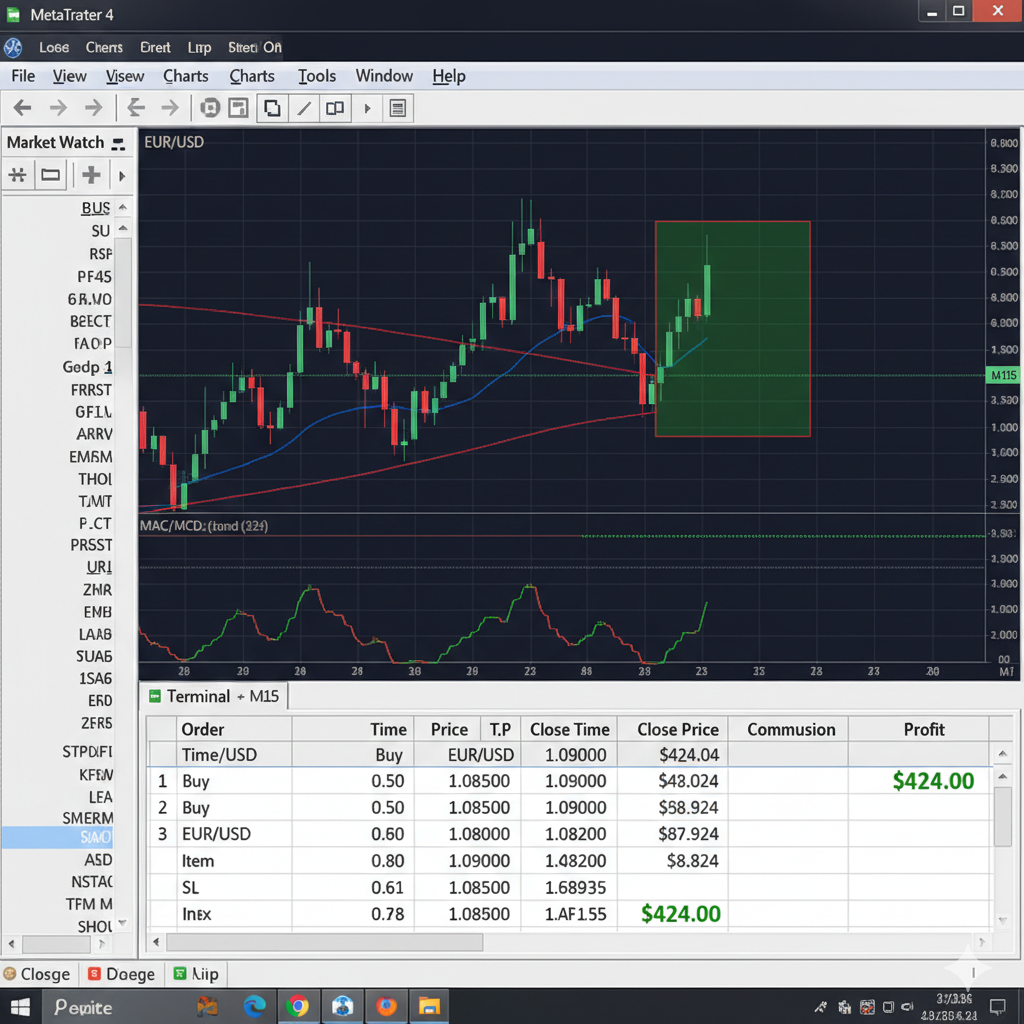Switch to the Terminal M15 tab
The width and height of the screenshot is (1024, 1024).
click(x=213, y=696)
